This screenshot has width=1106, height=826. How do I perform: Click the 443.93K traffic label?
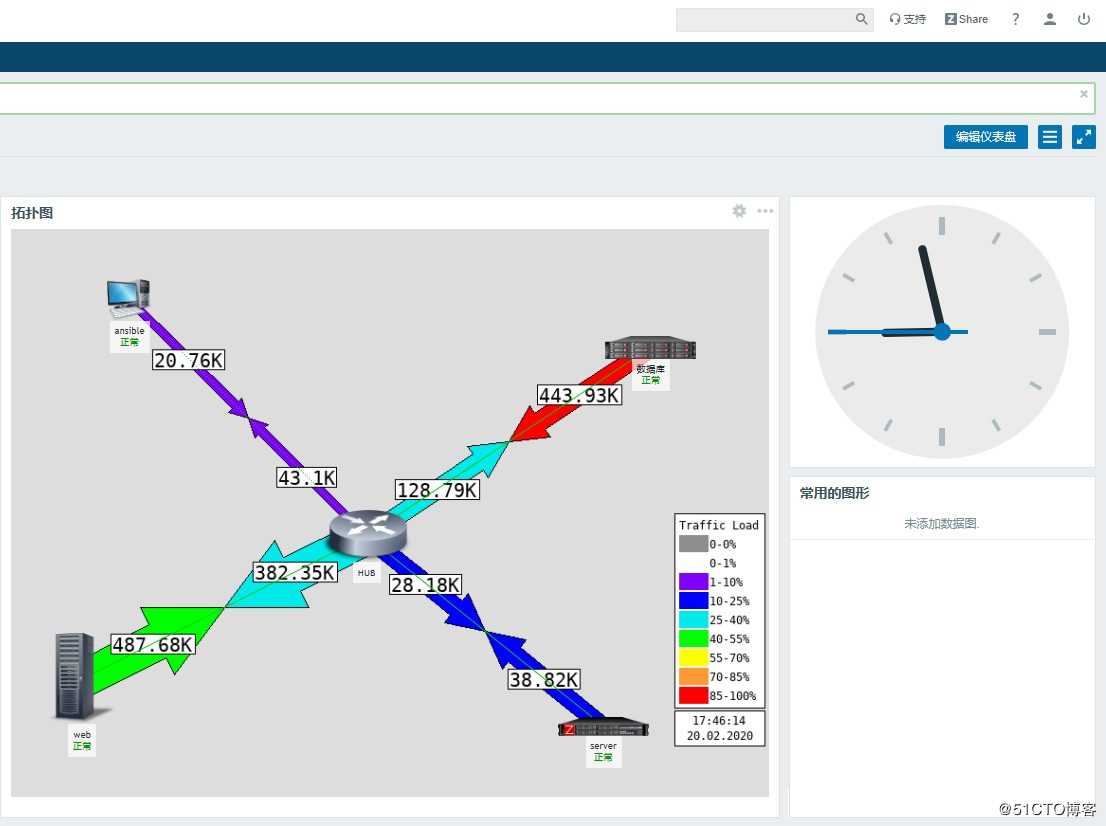click(x=579, y=394)
